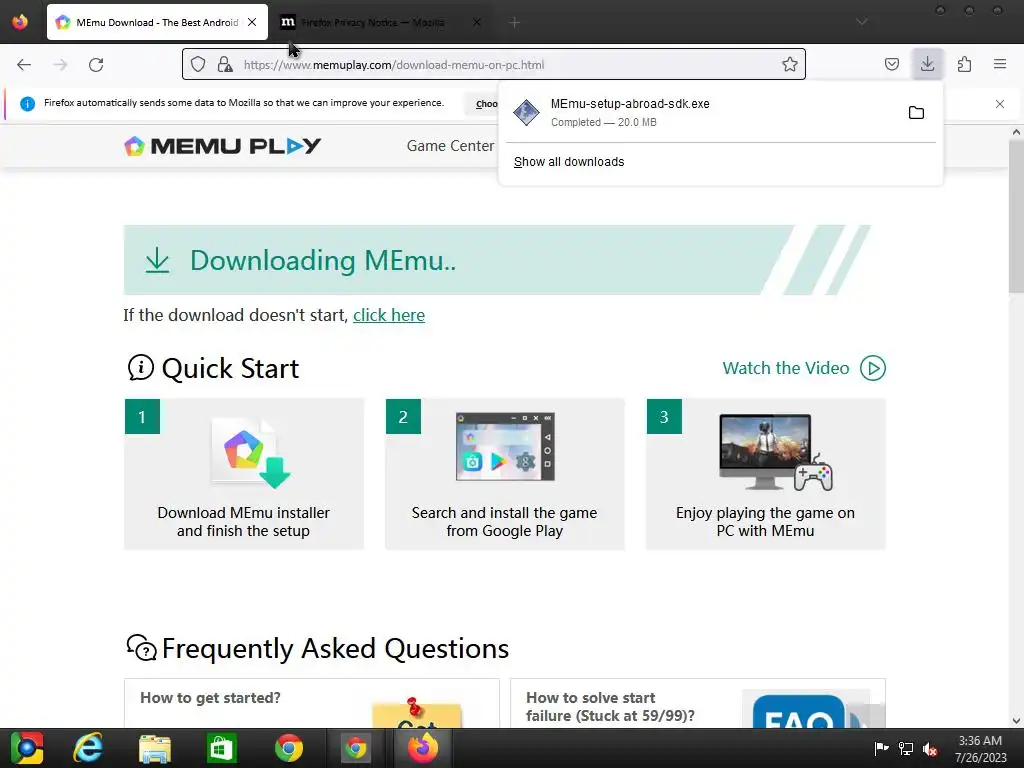The height and width of the screenshot is (768, 1024).
Task: Open pinned Google Chrome from taskbar
Action: (289, 748)
